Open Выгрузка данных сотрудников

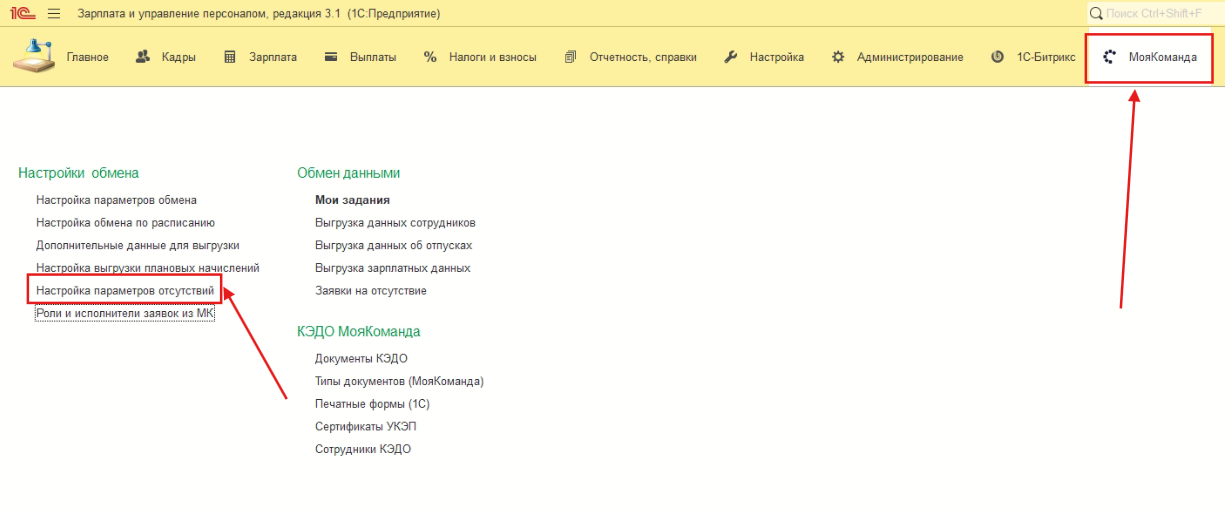point(395,223)
